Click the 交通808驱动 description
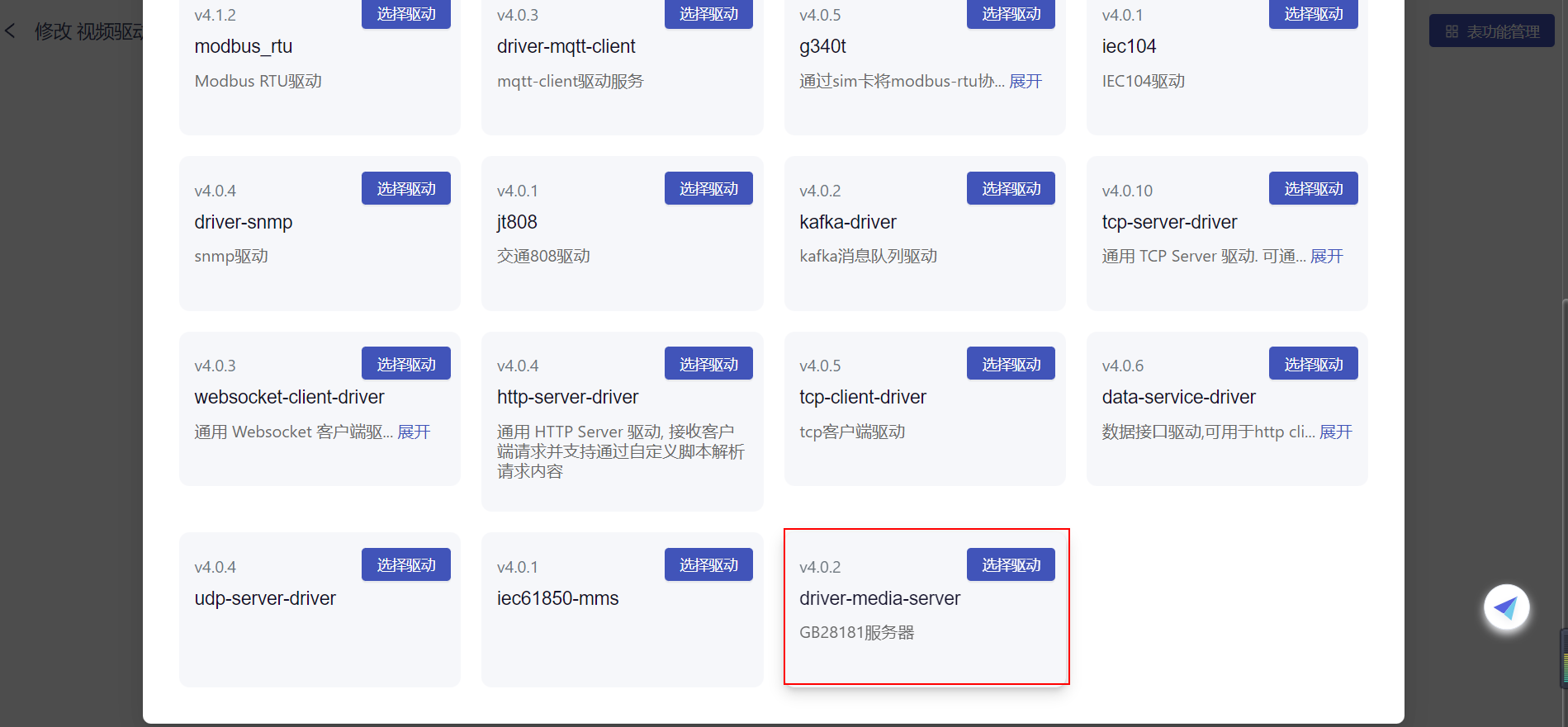This screenshot has height=727, width=1568. pos(543,256)
